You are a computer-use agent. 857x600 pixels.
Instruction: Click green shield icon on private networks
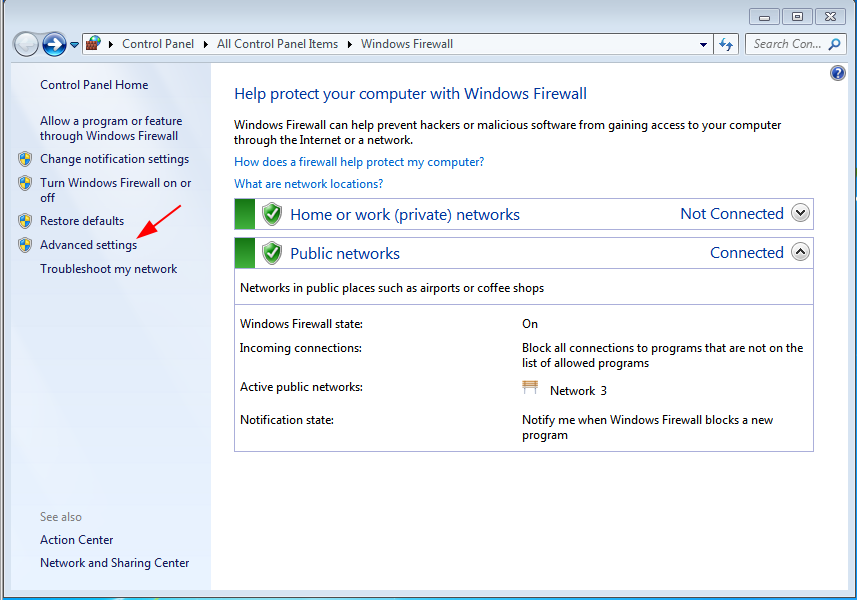[272, 214]
